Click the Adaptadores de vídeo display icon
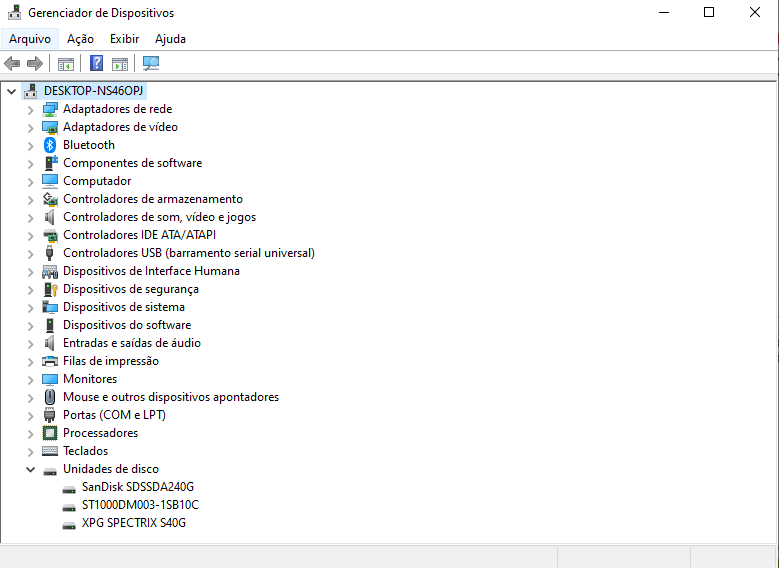Screen dimensions: 779x568 point(50,127)
